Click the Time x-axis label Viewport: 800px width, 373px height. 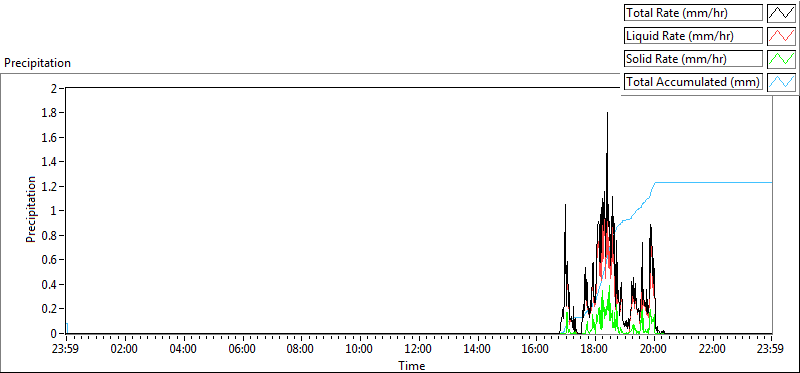pyautogui.click(x=412, y=365)
